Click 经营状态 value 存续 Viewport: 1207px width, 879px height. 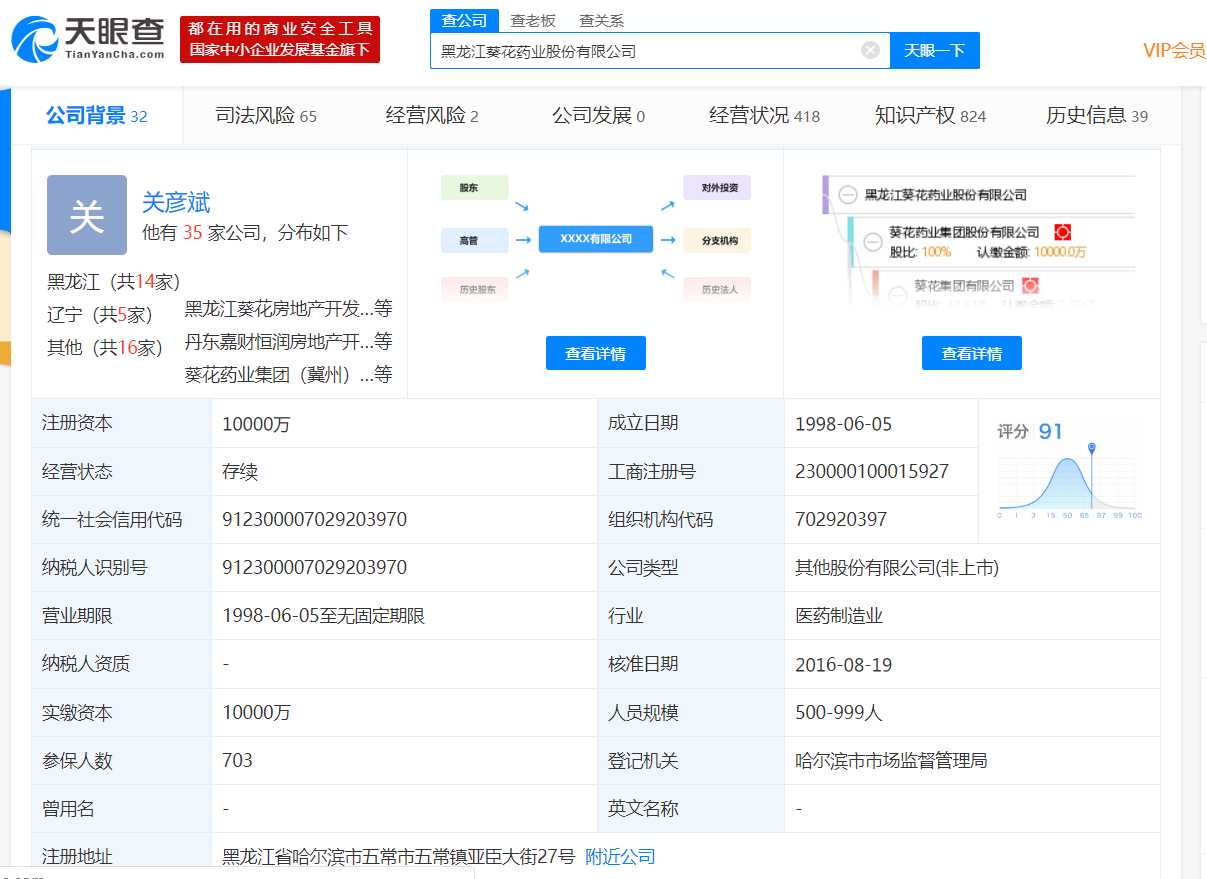point(240,472)
